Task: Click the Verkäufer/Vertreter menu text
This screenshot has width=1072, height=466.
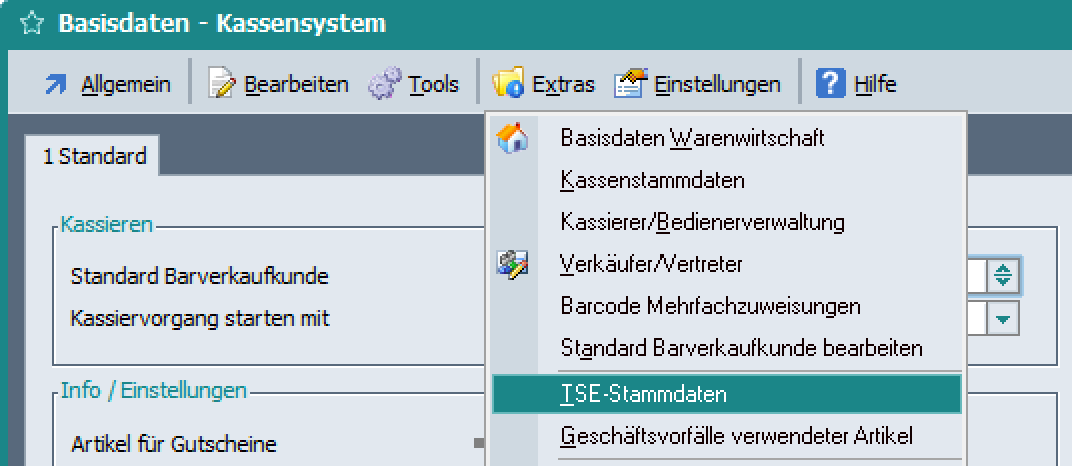Action: (651, 265)
